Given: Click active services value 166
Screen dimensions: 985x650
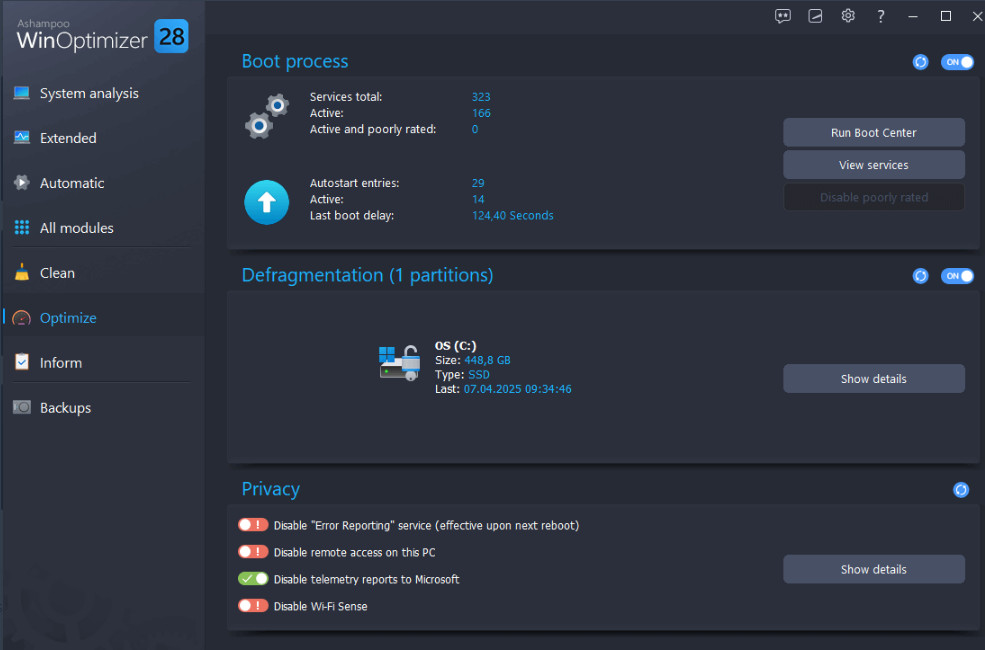Looking at the screenshot, I should pos(481,113).
